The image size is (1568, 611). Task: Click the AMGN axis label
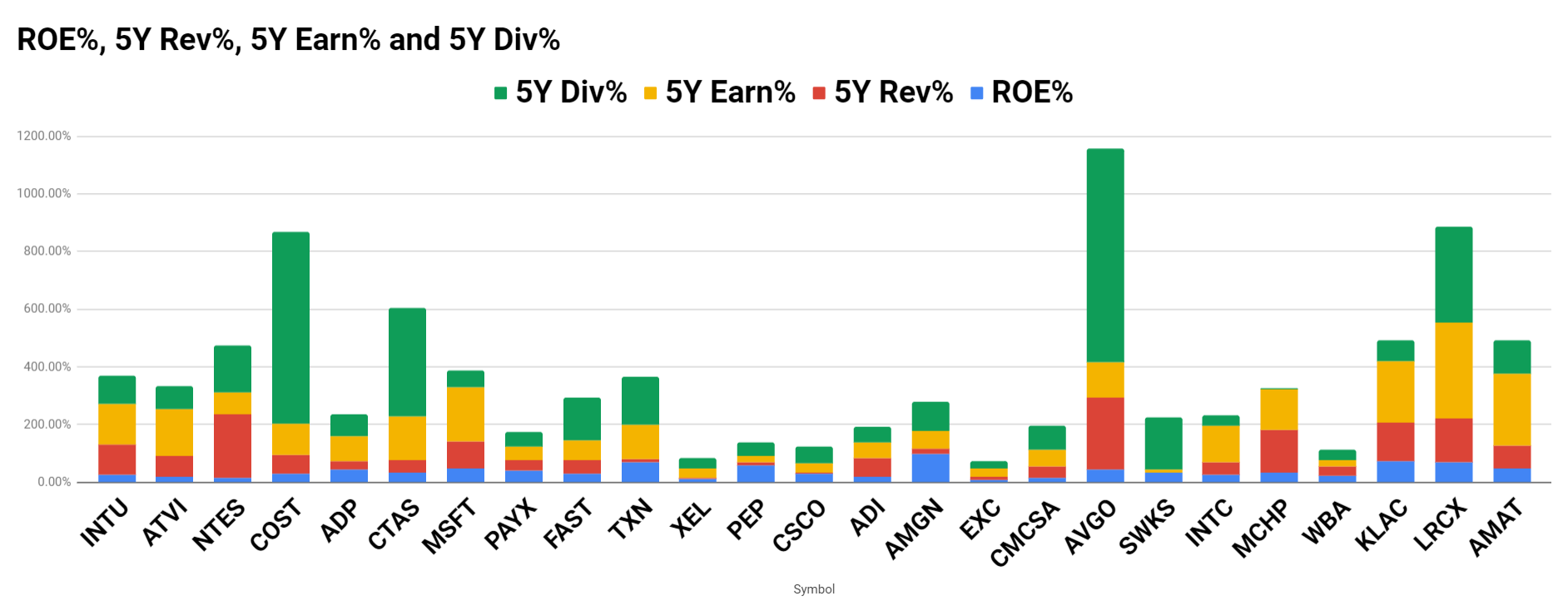915,529
